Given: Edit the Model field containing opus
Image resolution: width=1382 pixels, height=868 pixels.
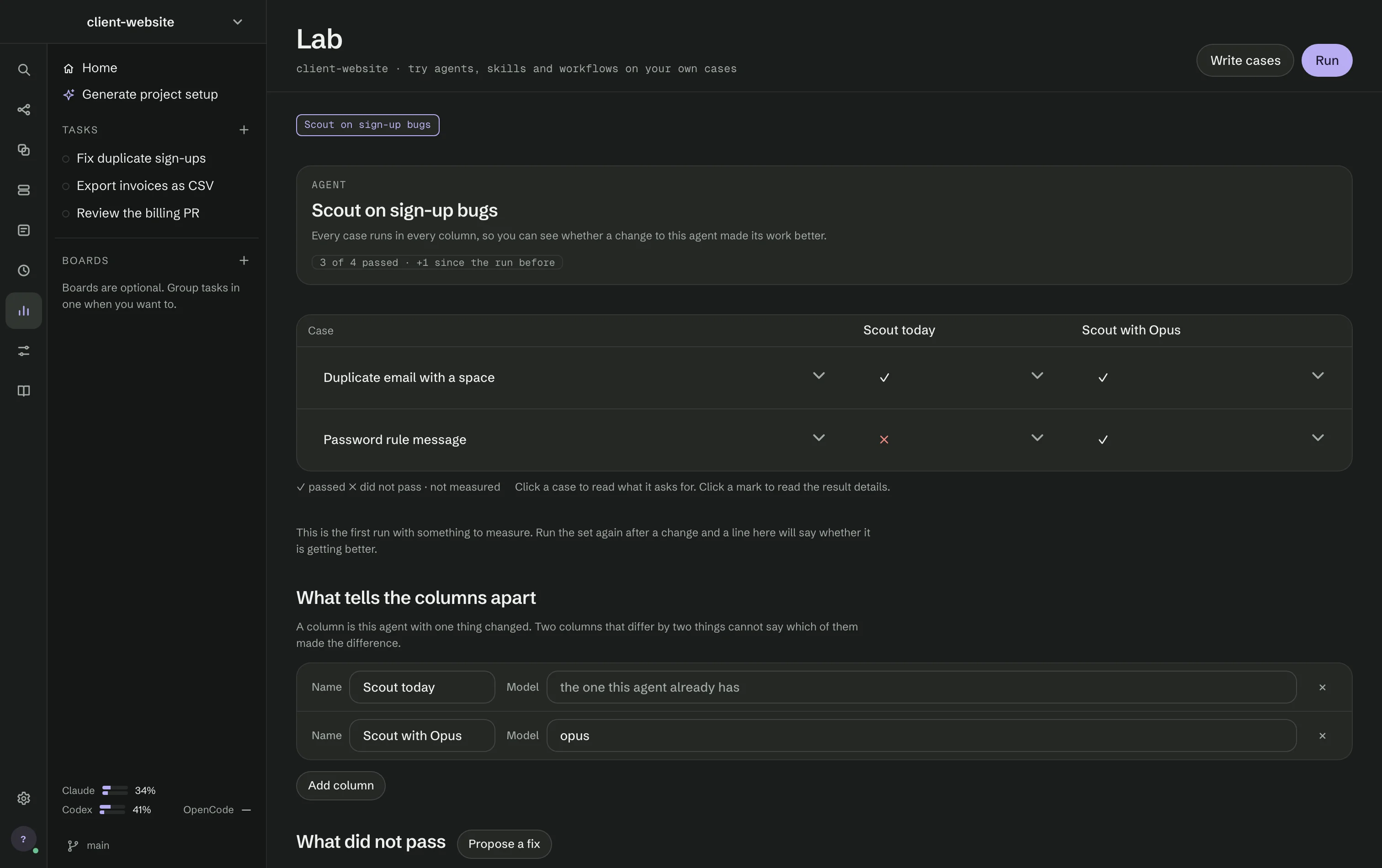Looking at the screenshot, I should click(x=921, y=736).
